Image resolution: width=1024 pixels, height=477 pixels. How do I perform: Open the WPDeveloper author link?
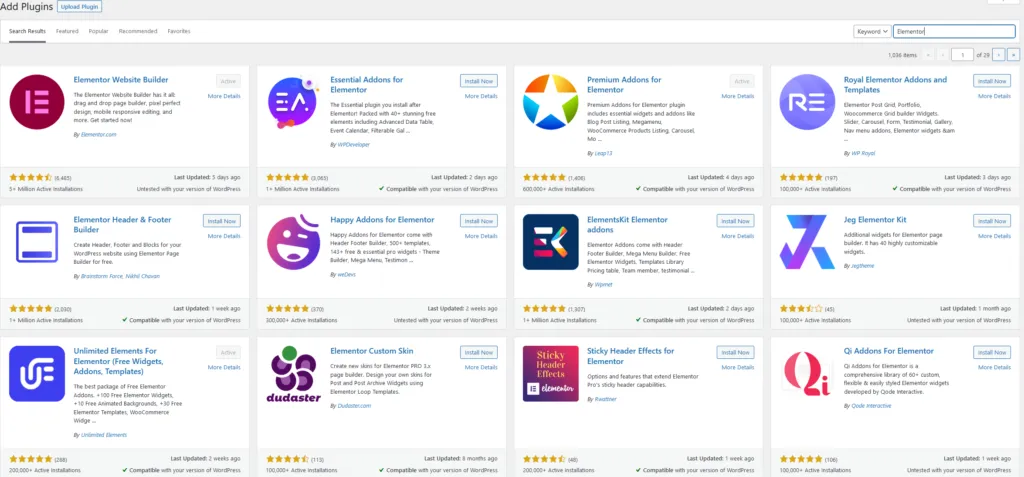(353, 144)
